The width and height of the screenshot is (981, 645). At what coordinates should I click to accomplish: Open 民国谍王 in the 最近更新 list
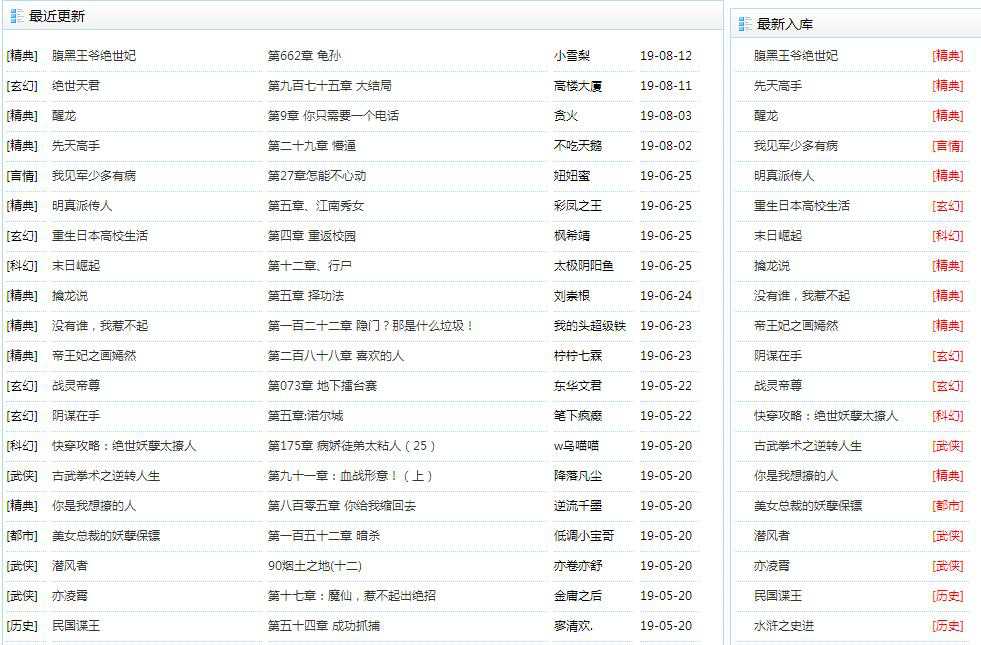[x=76, y=626]
